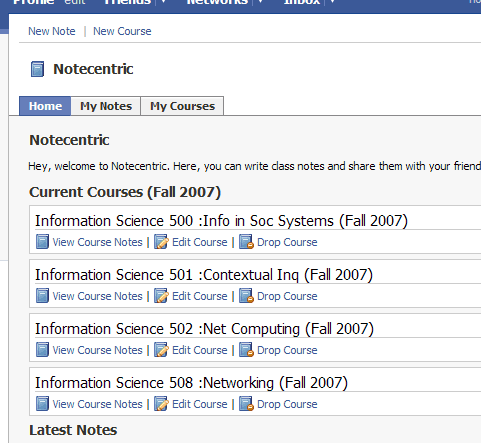Viewport: 481px width, 443px height.
Task: Switch to the My Notes tab
Action: pos(106,106)
